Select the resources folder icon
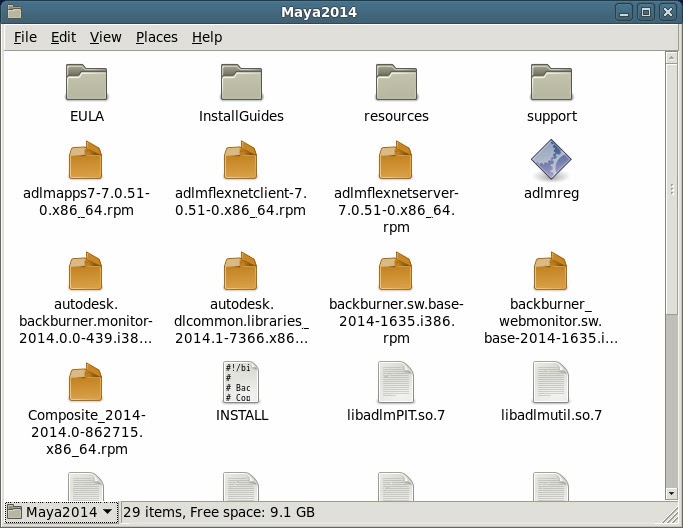Image resolution: width=683 pixels, height=528 pixels. tap(396, 82)
